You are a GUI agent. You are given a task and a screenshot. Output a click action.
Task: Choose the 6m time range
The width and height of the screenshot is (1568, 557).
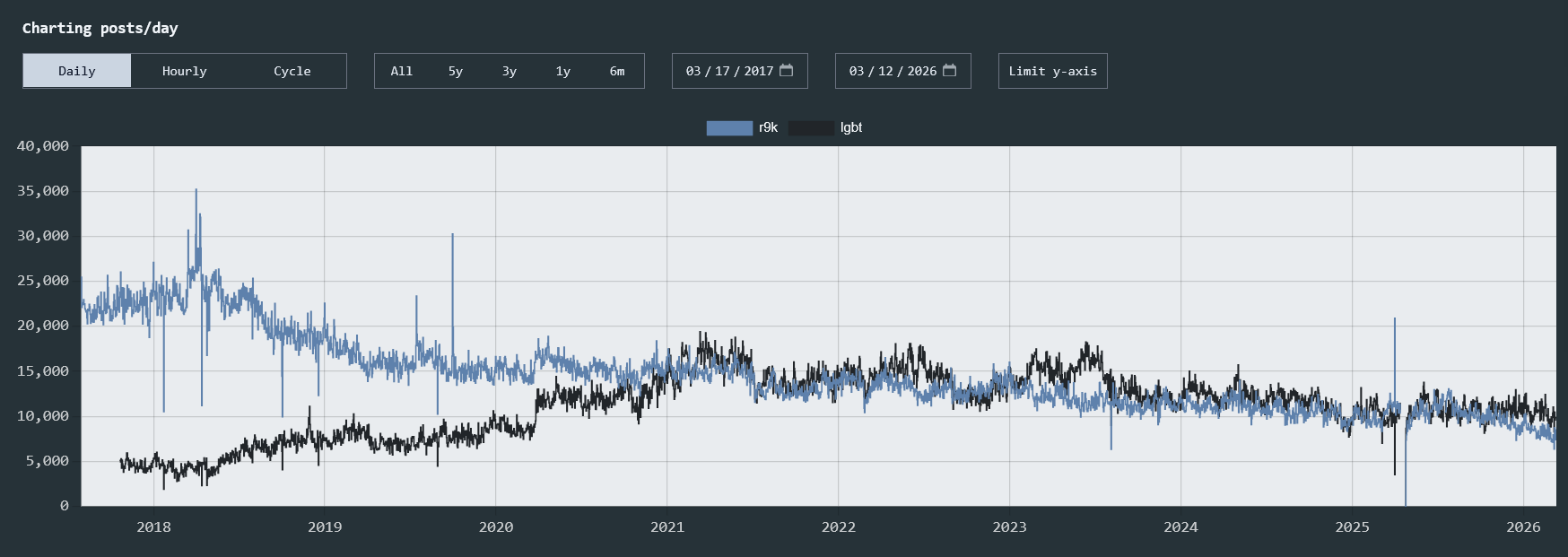[x=617, y=71]
